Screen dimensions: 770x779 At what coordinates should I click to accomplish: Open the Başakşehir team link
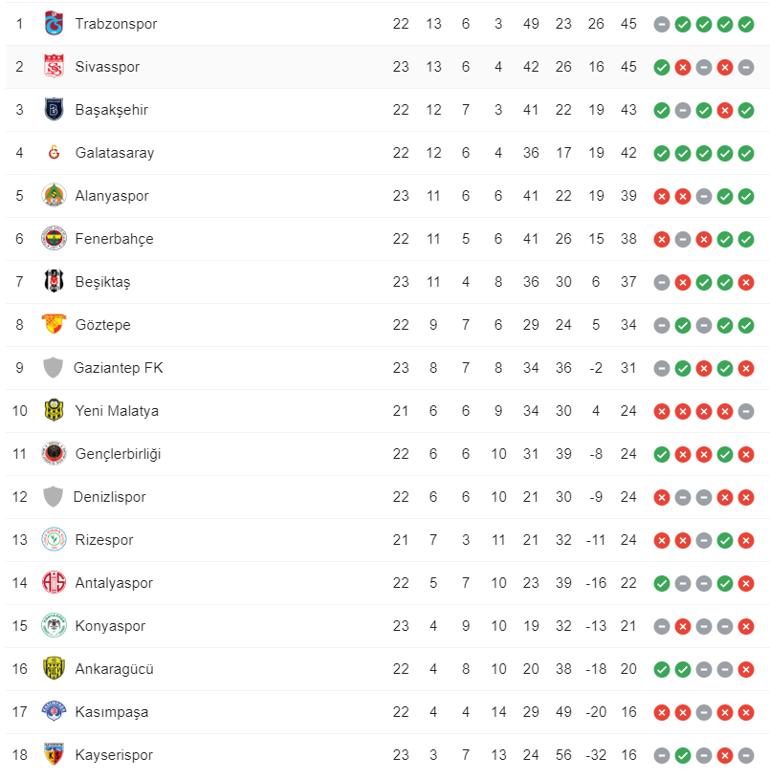pos(111,110)
